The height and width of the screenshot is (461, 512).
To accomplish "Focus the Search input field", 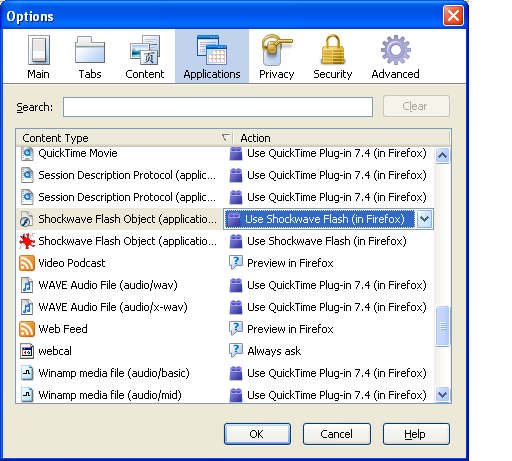I will (x=218, y=107).
